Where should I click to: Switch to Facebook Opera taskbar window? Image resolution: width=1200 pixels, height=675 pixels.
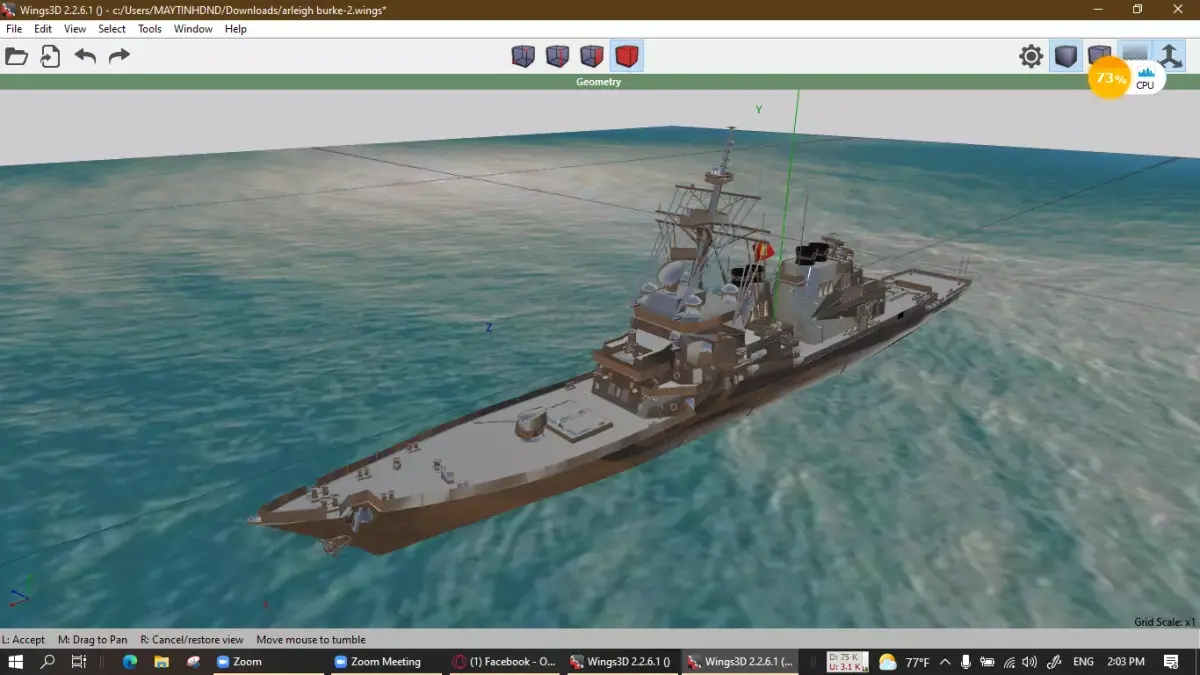pyautogui.click(x=505, y=661)
